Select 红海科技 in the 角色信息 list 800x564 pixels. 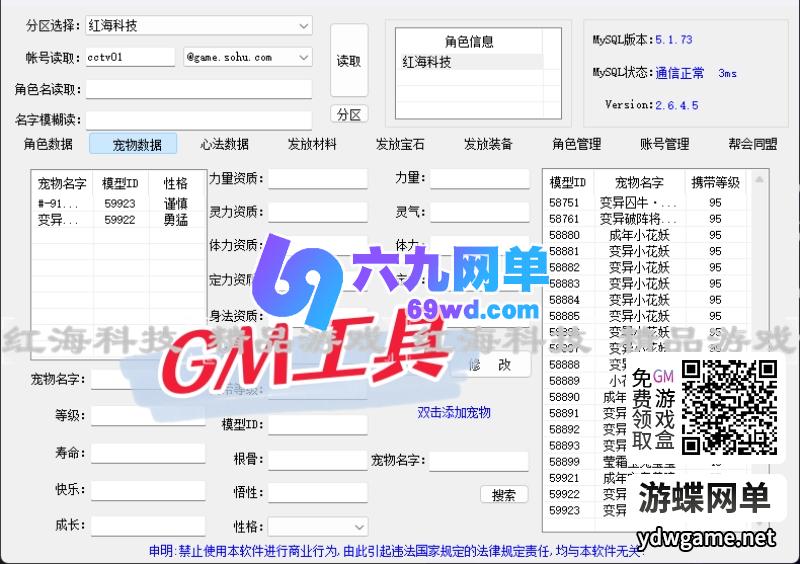469,62
